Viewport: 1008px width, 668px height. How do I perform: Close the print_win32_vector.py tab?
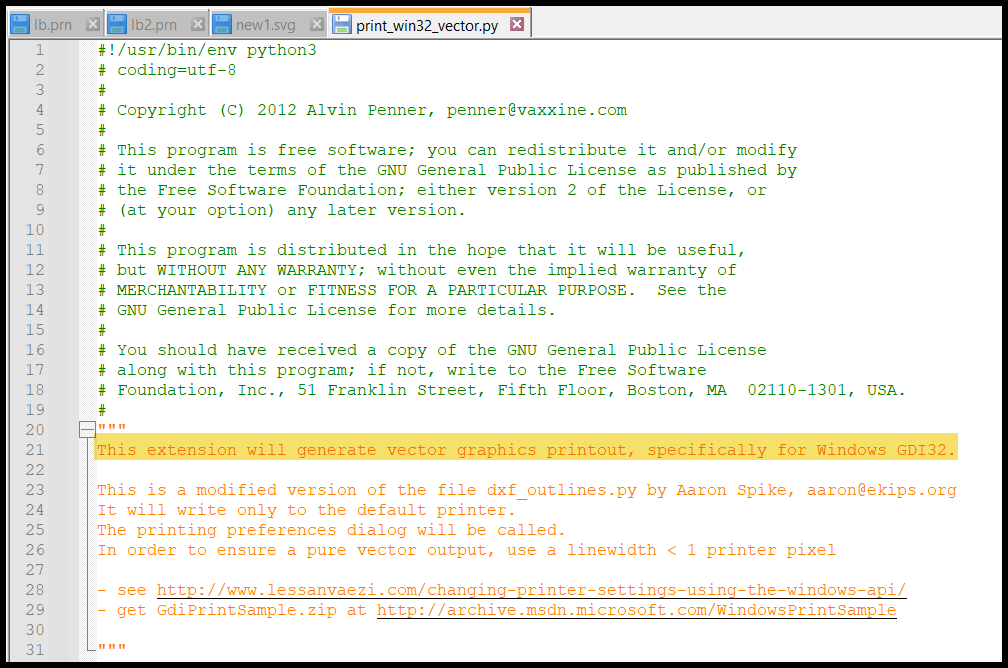point(516,24)
